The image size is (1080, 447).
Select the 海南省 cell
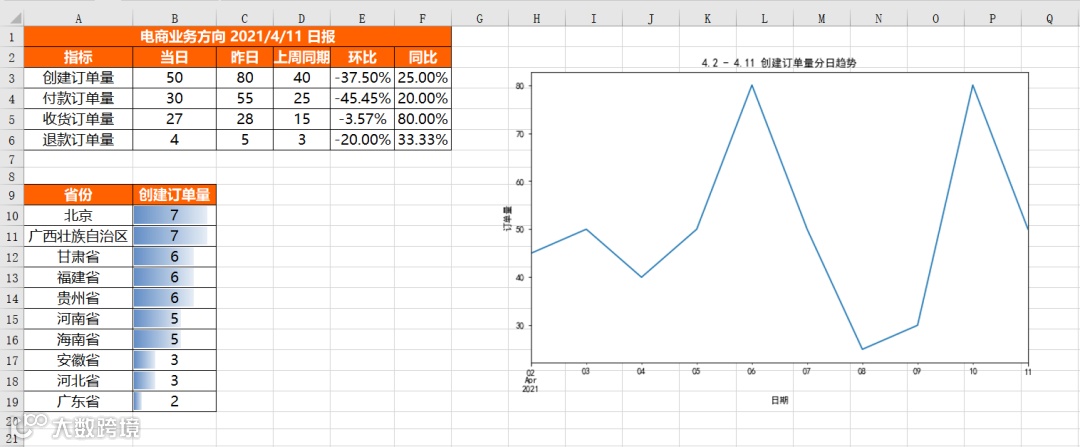(79, 340)
